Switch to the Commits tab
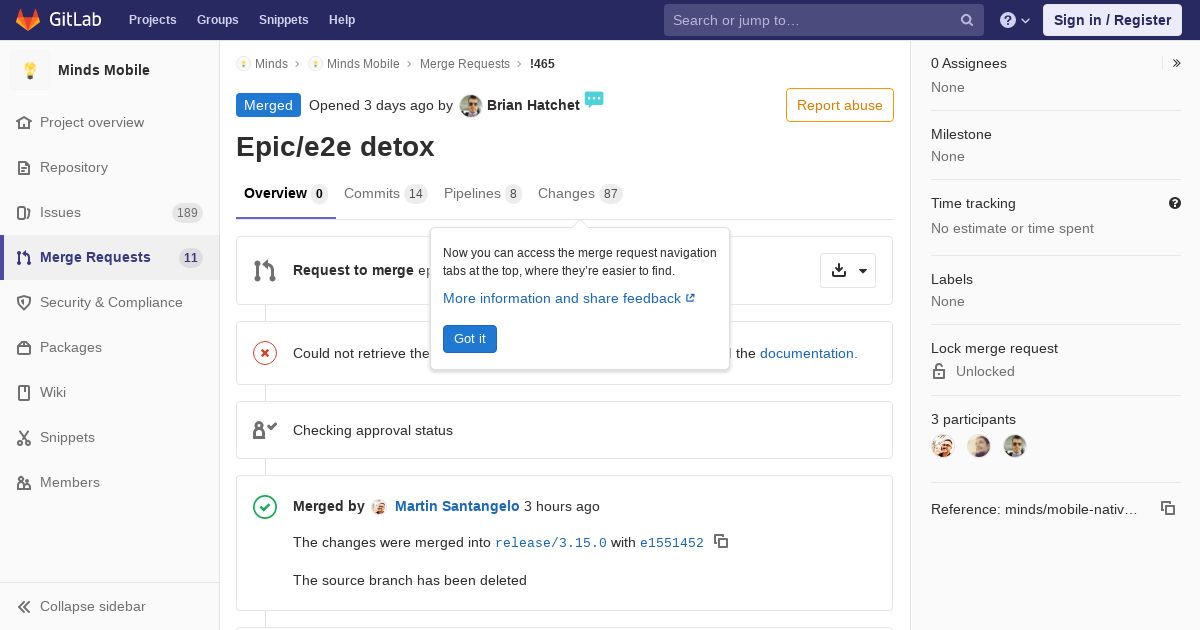Viewport: 1200px width, 630px height. coord(385,194)
